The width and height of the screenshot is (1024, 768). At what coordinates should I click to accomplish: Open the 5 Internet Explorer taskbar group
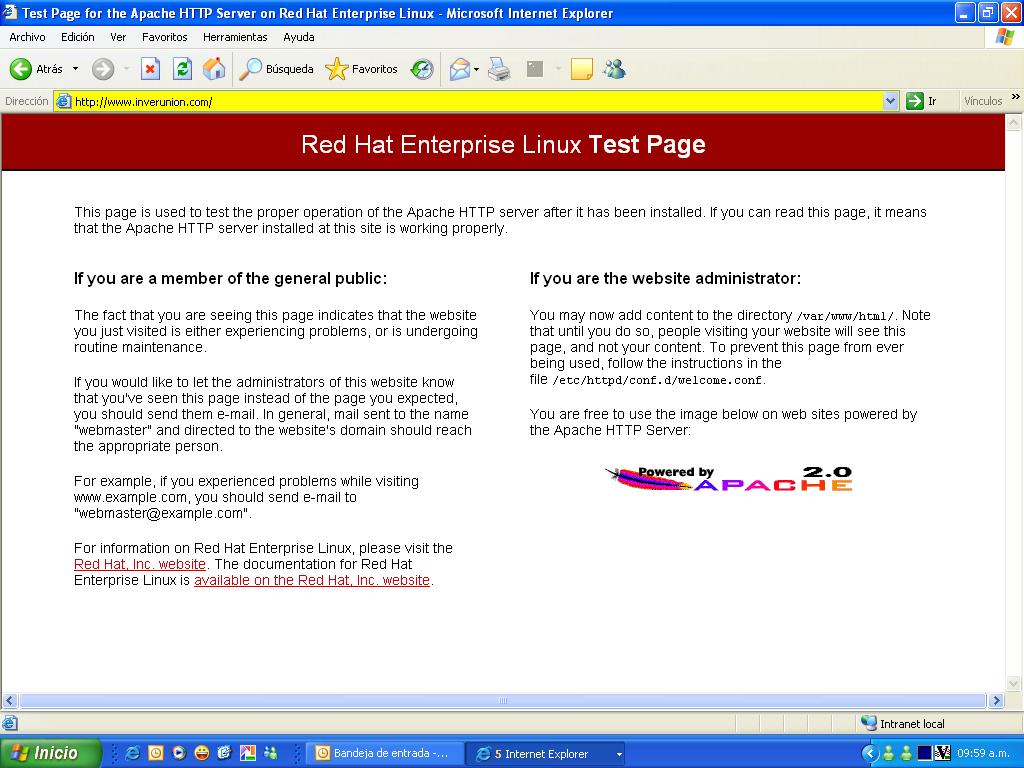[546, 754]
